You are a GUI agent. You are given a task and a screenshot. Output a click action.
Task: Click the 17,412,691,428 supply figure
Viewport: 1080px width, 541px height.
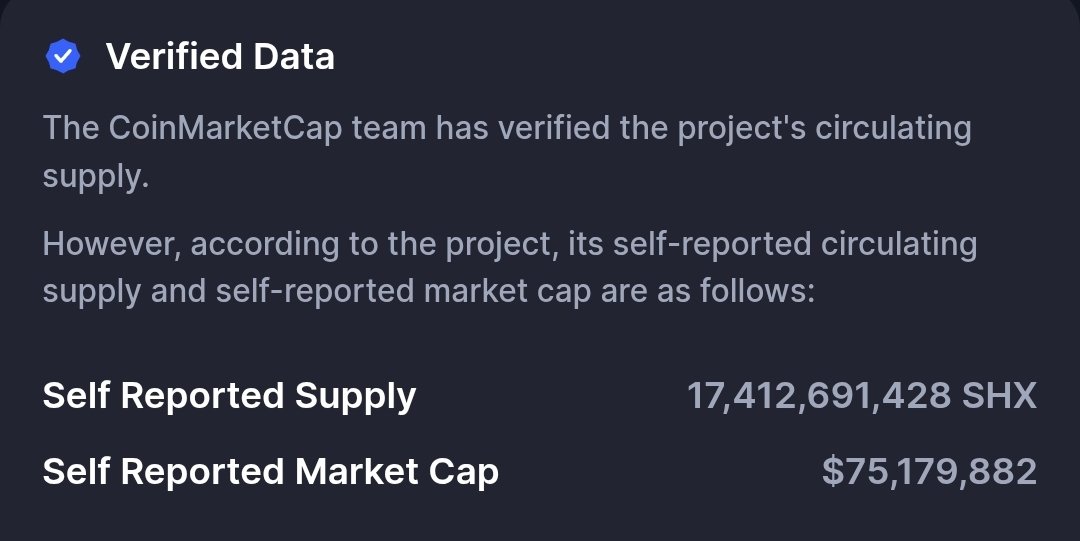pyautogui.click(x=818, y=396)
